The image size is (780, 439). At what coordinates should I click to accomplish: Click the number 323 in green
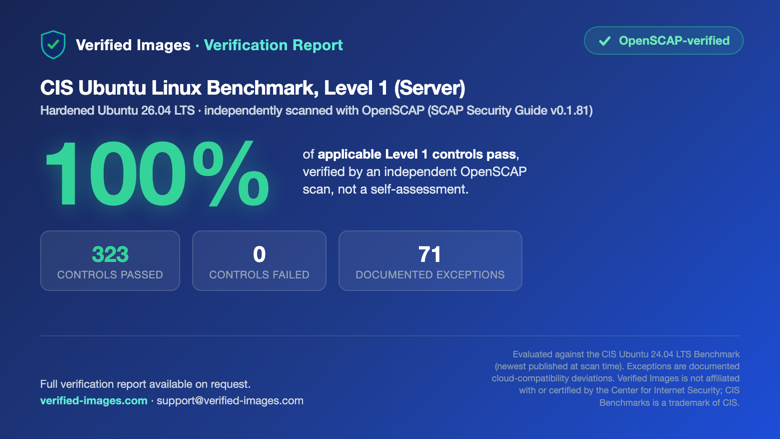point(110,255)
